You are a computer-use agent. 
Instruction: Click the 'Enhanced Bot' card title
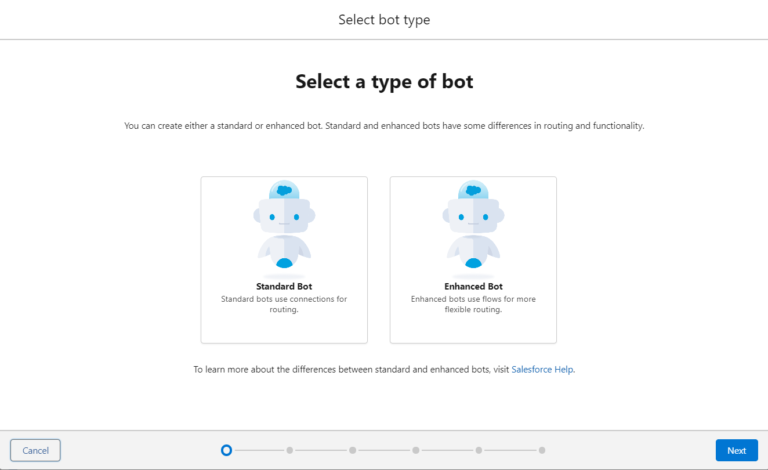click(x=473, y=286)
